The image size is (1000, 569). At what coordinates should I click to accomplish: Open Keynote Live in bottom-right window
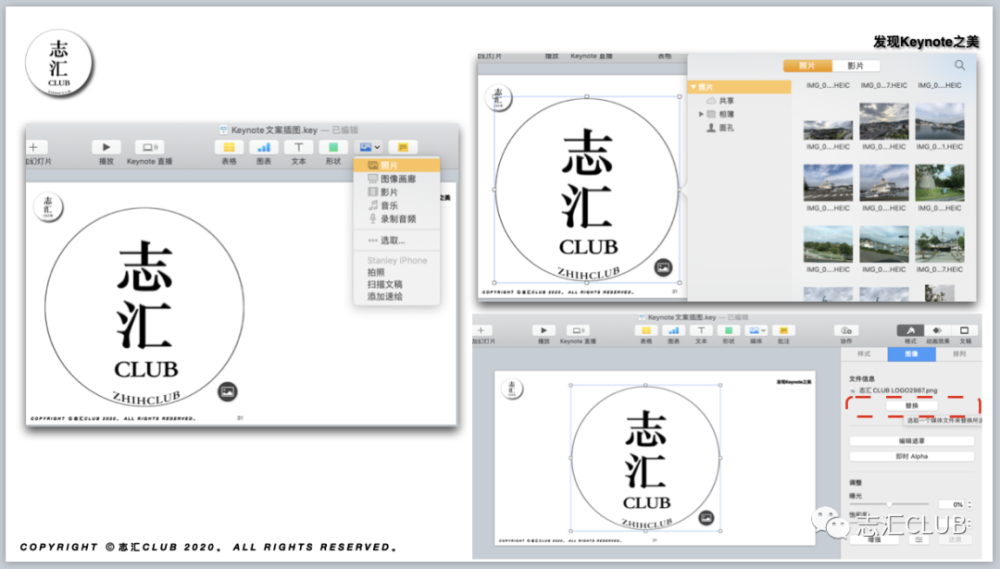pyautogui.click(x=578, y=330)
